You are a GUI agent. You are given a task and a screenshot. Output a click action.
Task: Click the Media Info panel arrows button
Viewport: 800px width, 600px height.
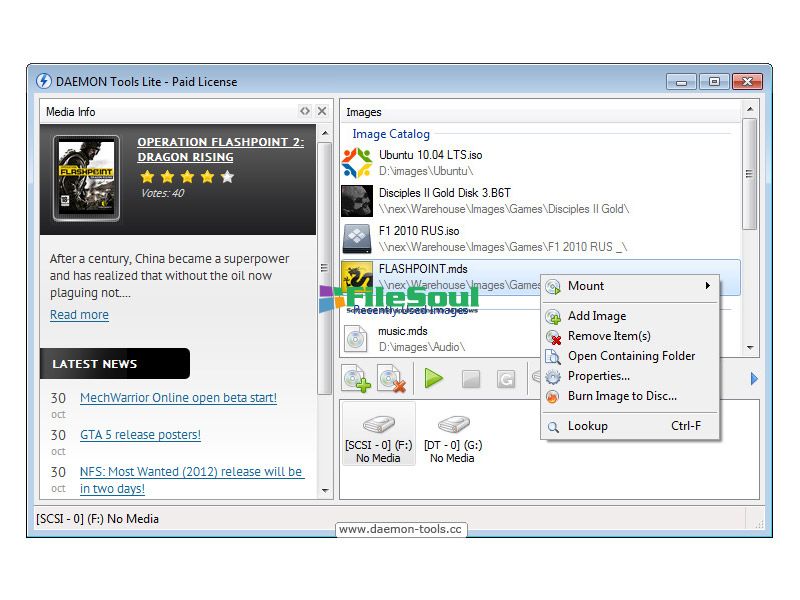[305, 111]
